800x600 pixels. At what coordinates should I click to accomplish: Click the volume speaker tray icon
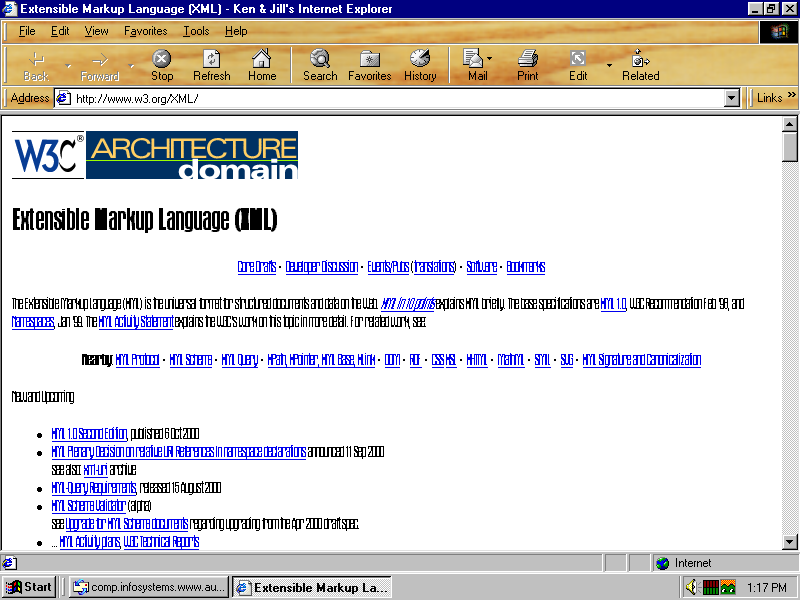tap(691, 587)
